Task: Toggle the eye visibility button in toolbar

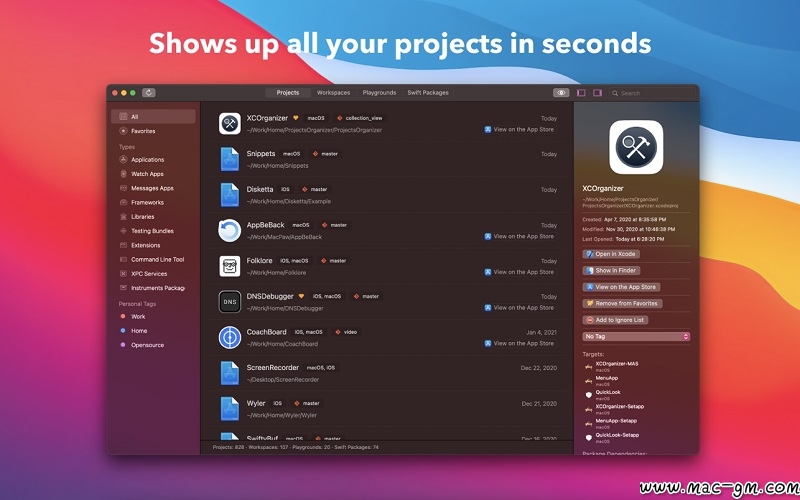Action: (x=561, y=93)
